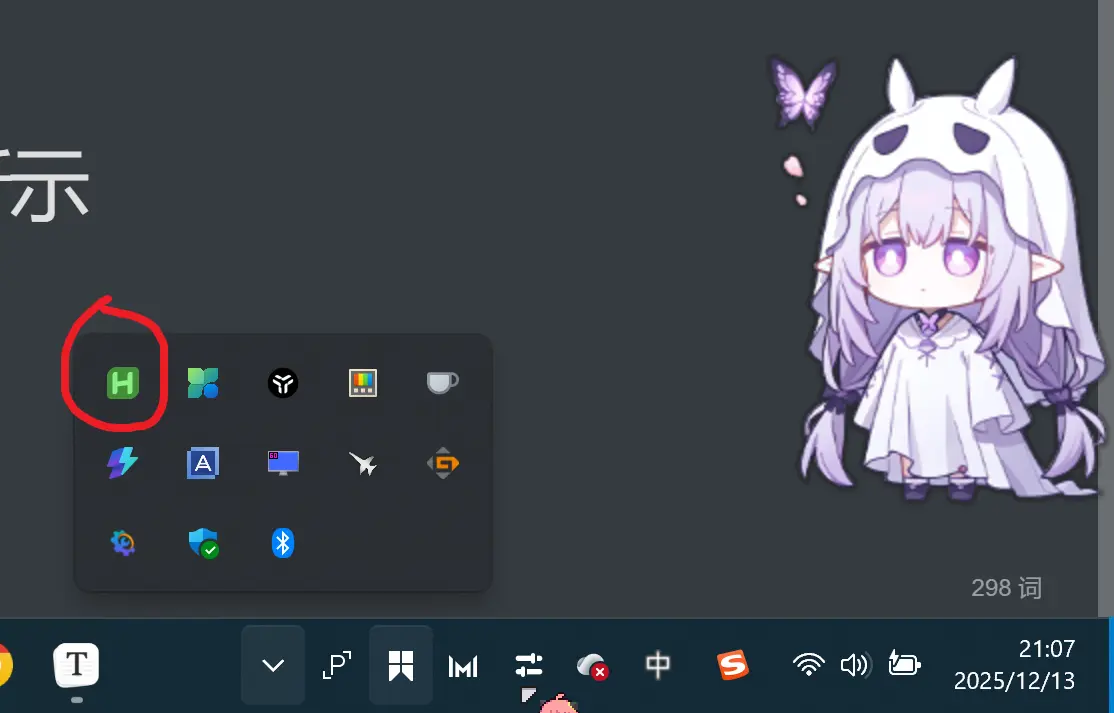Open the sliders adjustment taskbar icon
1114x713 pixels.
(529, 665)
